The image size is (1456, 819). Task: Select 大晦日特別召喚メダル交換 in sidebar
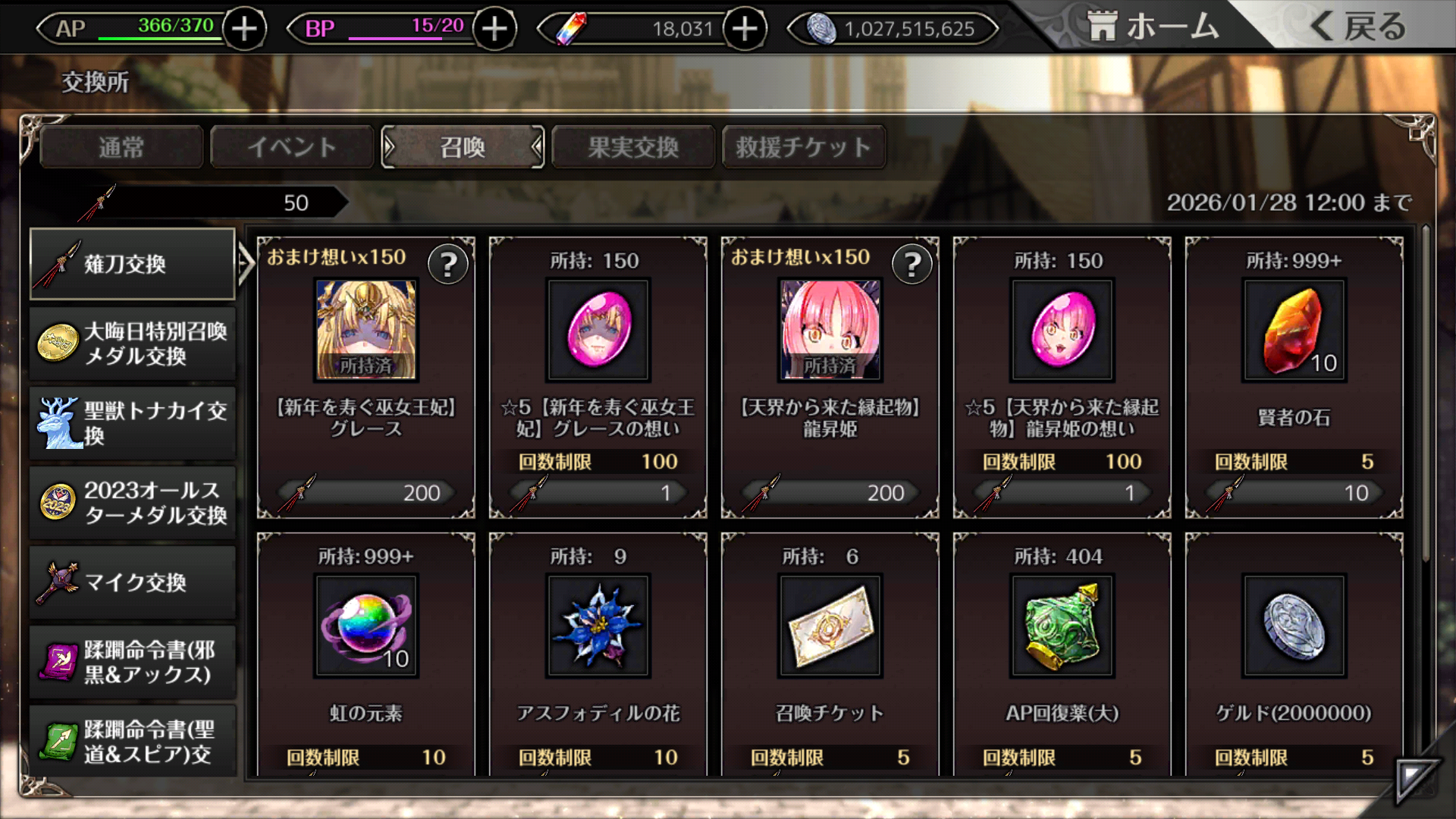[x=133, y=344]
